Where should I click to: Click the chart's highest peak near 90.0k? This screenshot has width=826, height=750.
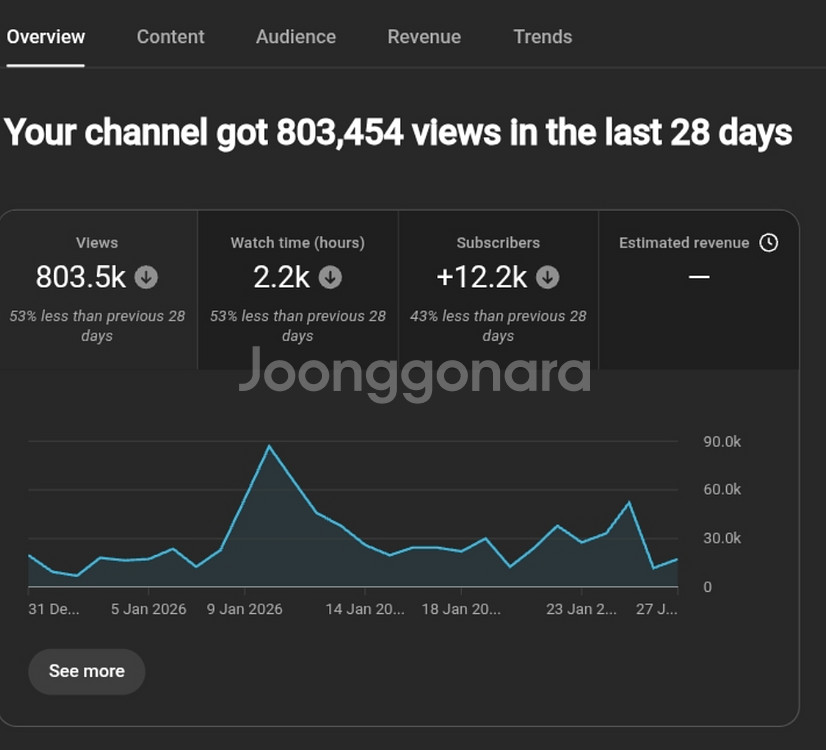coord(268,446)
